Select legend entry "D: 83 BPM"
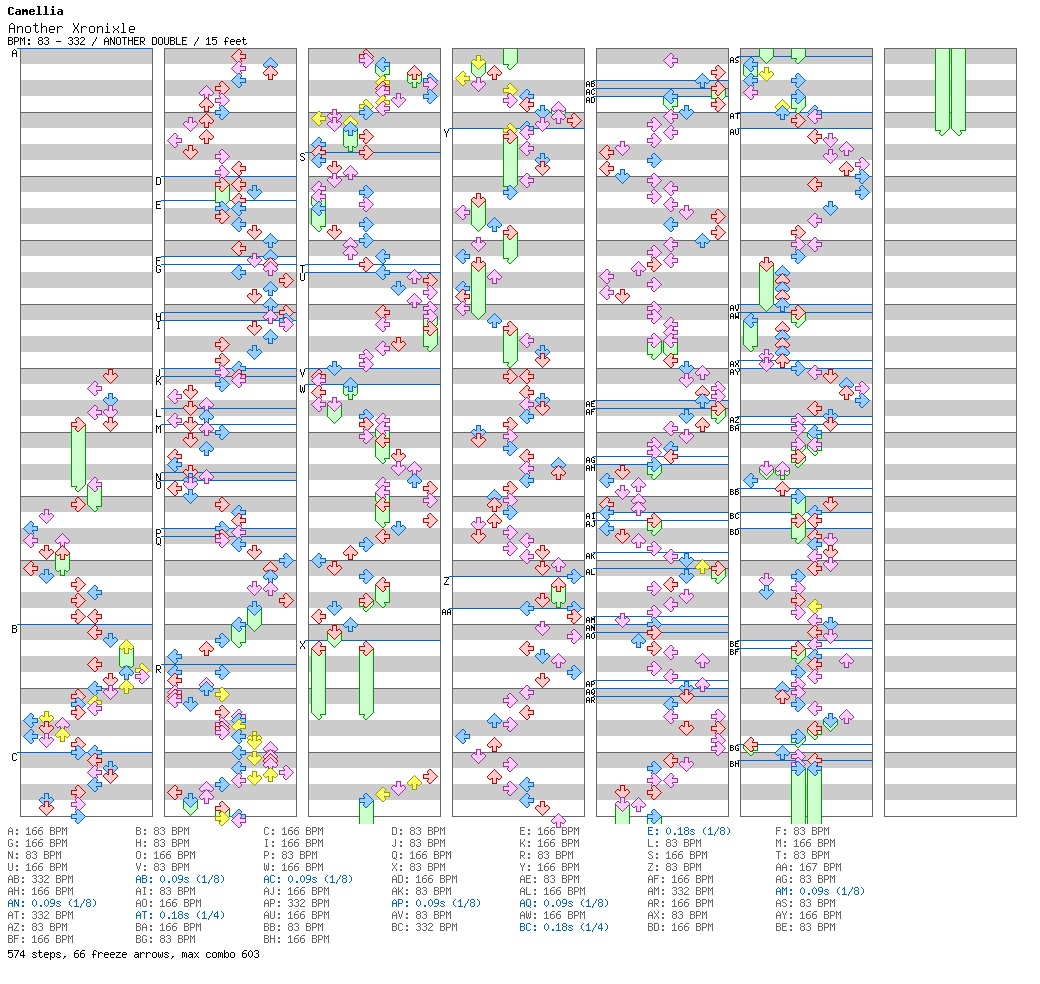 419,831
